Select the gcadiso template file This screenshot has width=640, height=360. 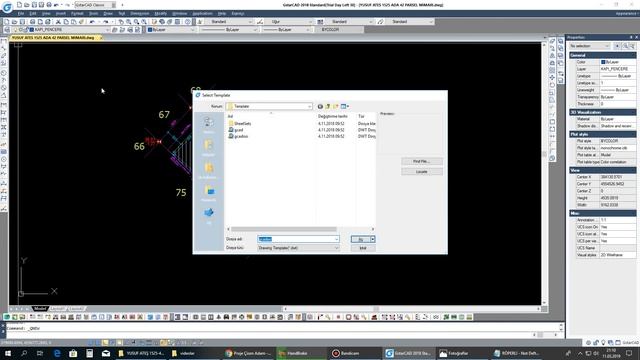coord(239,136)
